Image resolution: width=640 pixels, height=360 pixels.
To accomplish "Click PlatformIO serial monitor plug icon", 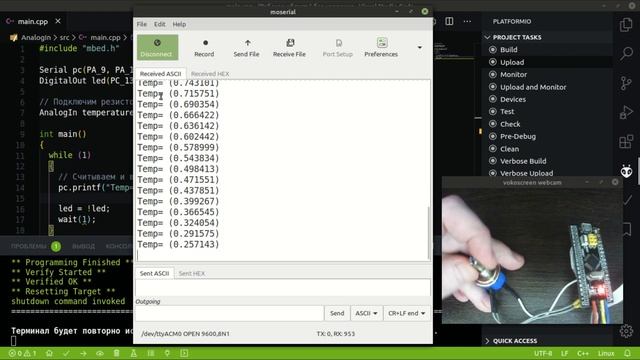I will (167, 353).
